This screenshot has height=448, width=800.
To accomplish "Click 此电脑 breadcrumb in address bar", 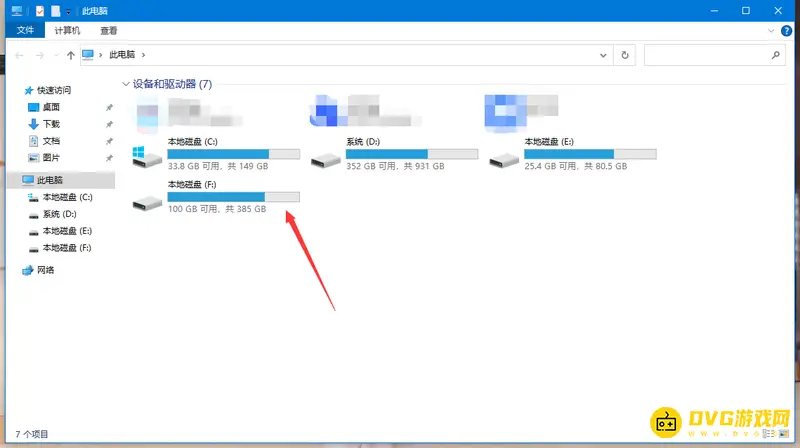I will pos(122,54).
